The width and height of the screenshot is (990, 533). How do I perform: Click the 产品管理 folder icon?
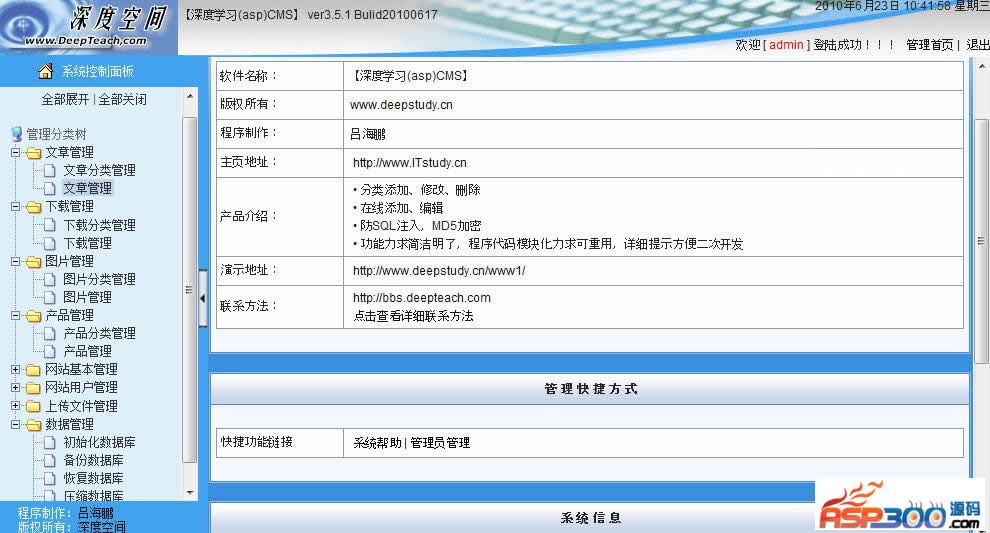pyautogui.click(x=33, y=316)
